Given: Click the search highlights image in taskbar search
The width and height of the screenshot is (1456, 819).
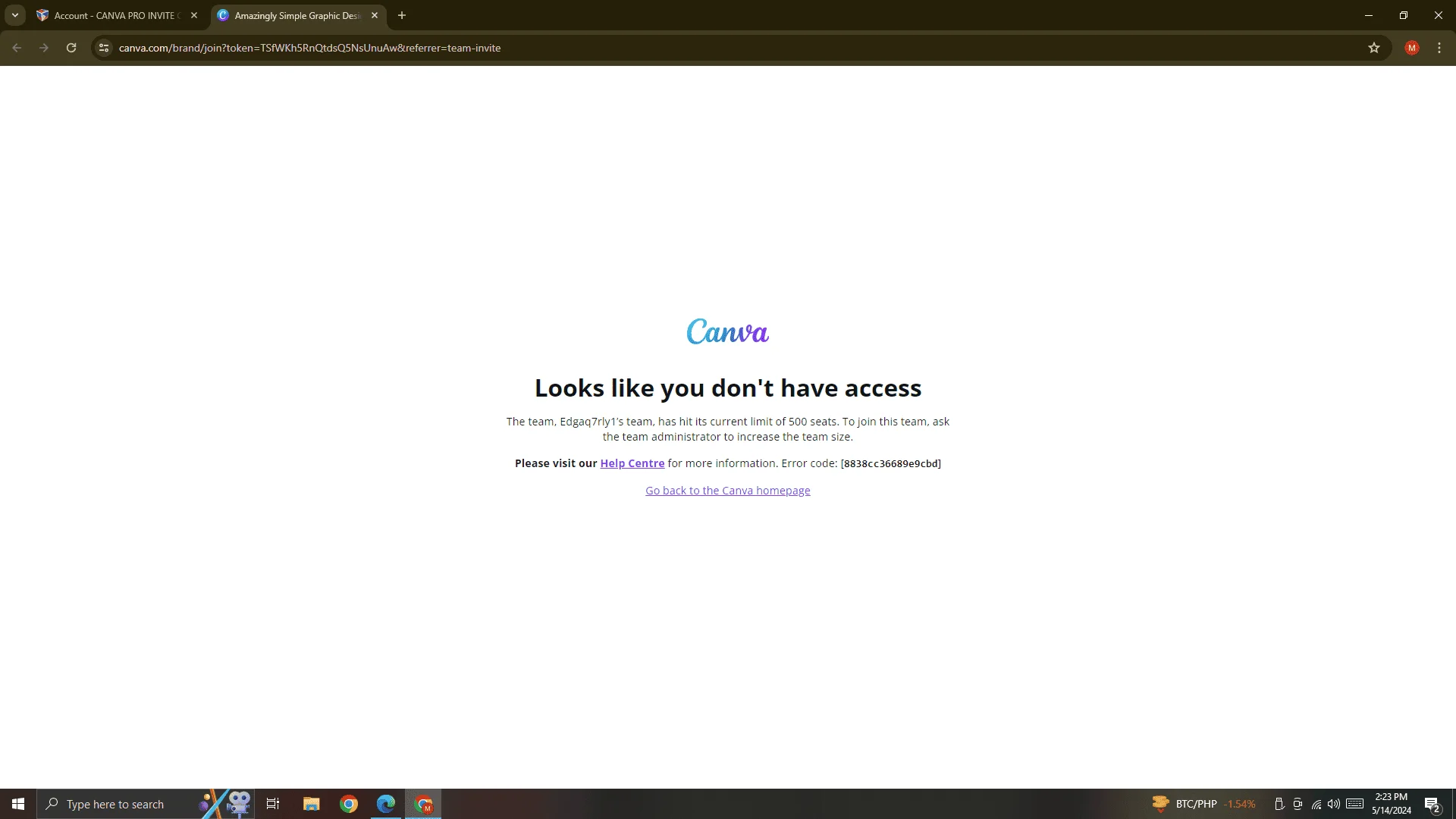Looking at the screenshot, I should click(x=225, y=804).
